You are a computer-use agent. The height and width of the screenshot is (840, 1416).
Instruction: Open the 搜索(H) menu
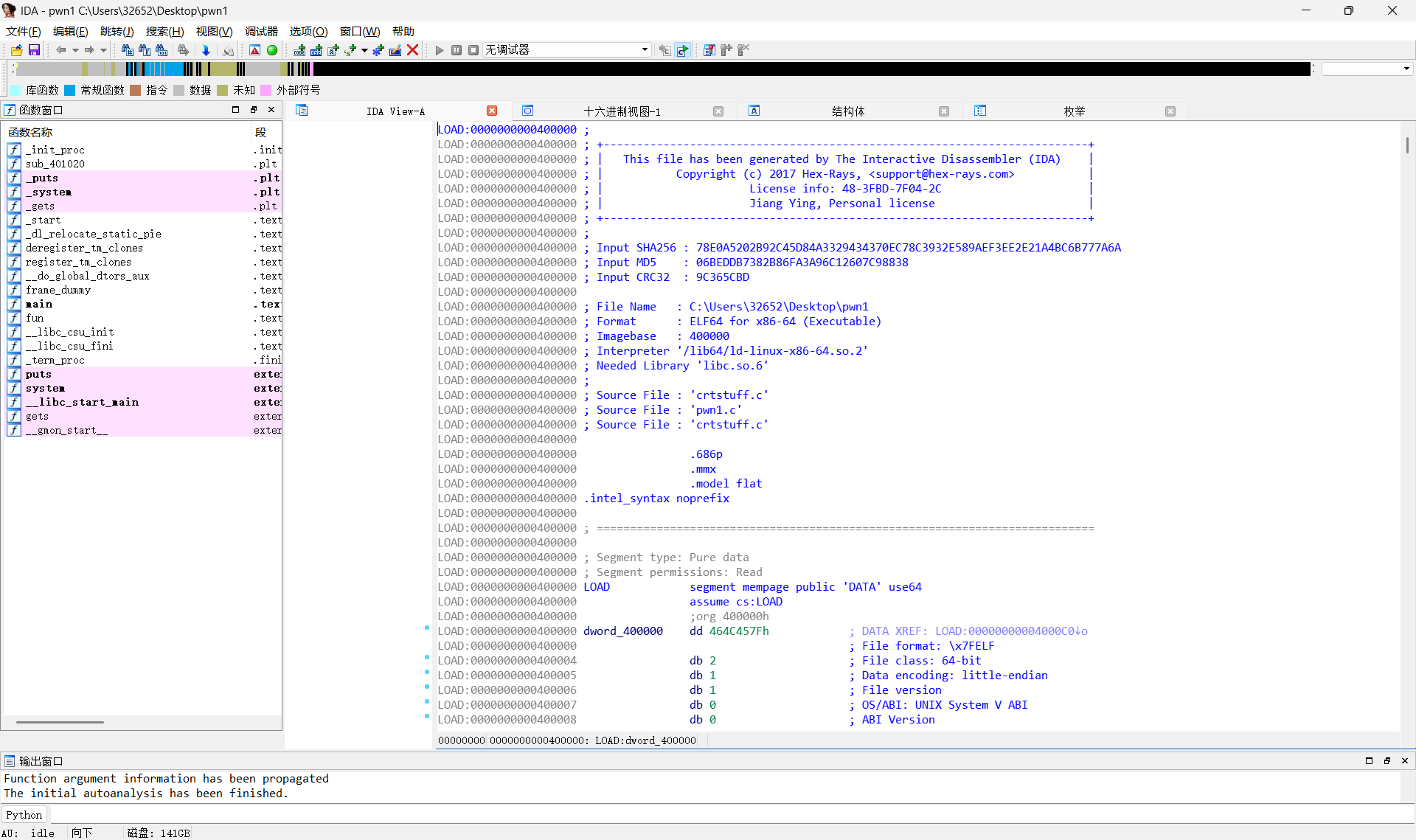(165, 31)
